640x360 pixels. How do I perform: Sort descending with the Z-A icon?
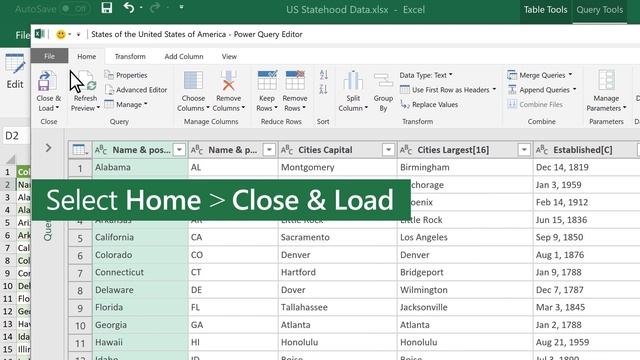[x=324, y=89]
